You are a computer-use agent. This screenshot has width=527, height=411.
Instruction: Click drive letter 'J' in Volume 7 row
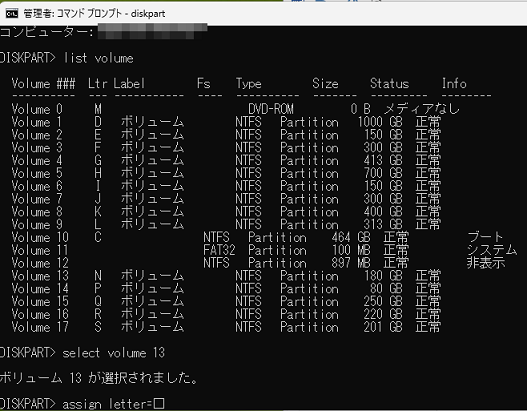tap(98, 199)
